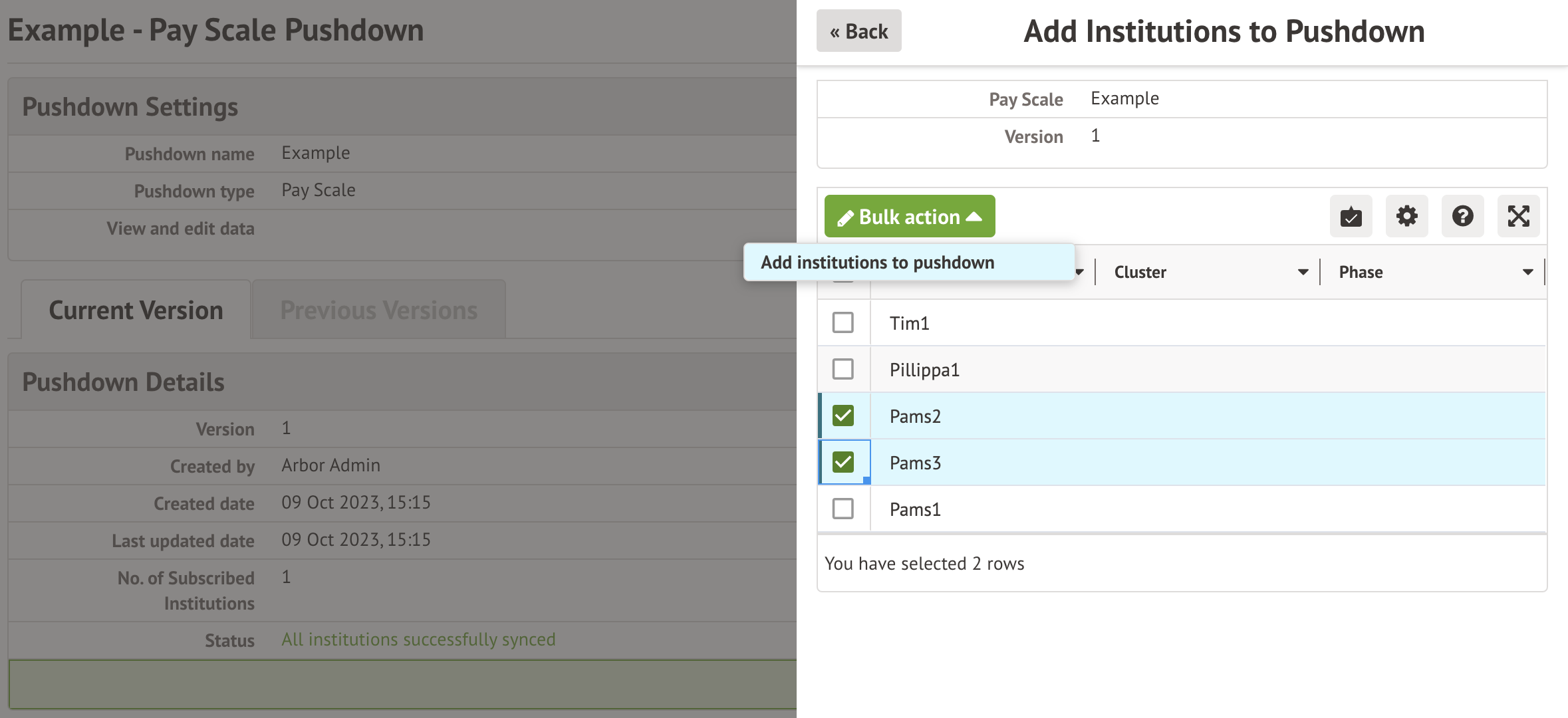The height and width of the screenshot is (718, 1568).
Task: Click the Pams1 institution name
Action: tap(915, 510)
